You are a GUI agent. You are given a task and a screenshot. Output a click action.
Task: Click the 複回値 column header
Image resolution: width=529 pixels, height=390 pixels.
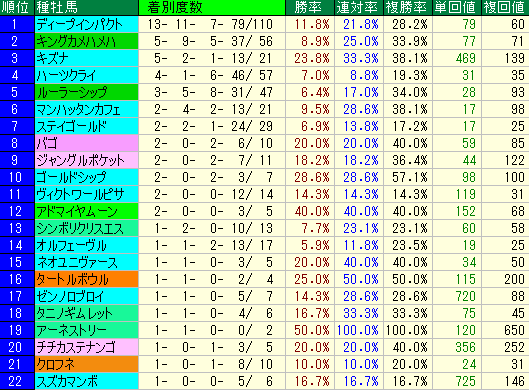pyautogui.click(x=505, y=7)
